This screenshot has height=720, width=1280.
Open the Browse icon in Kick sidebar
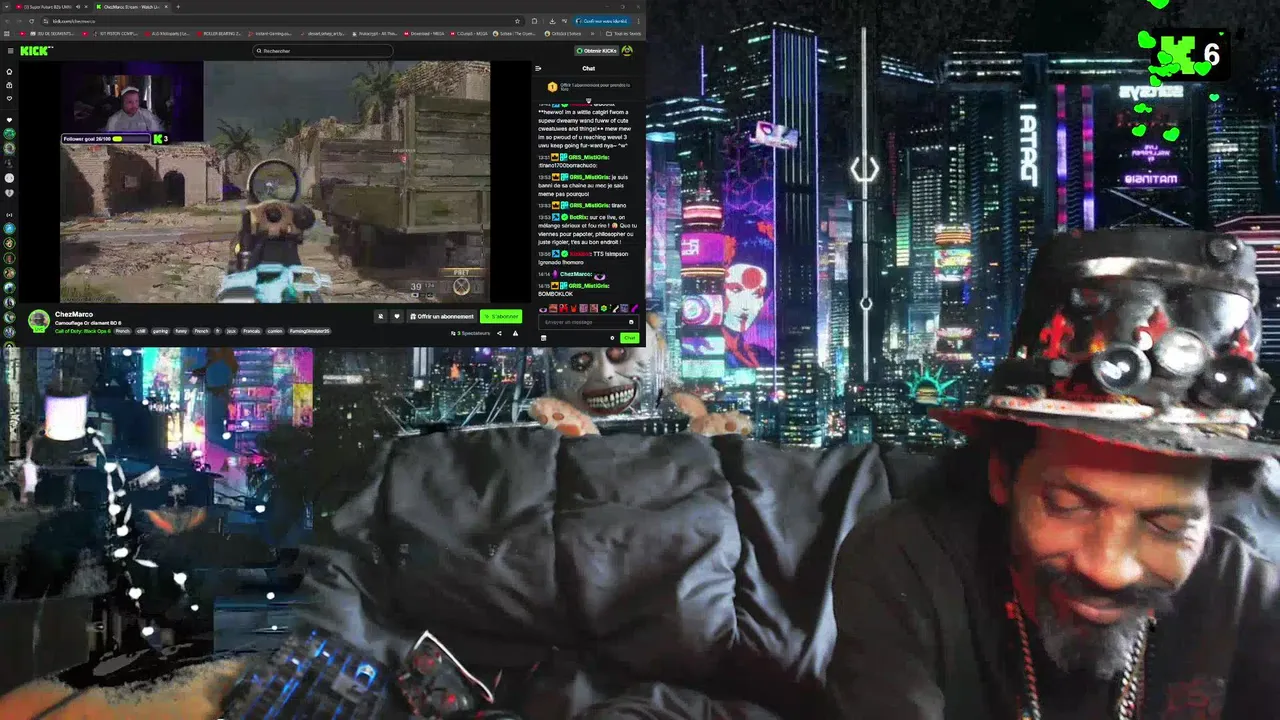(9, 85)
